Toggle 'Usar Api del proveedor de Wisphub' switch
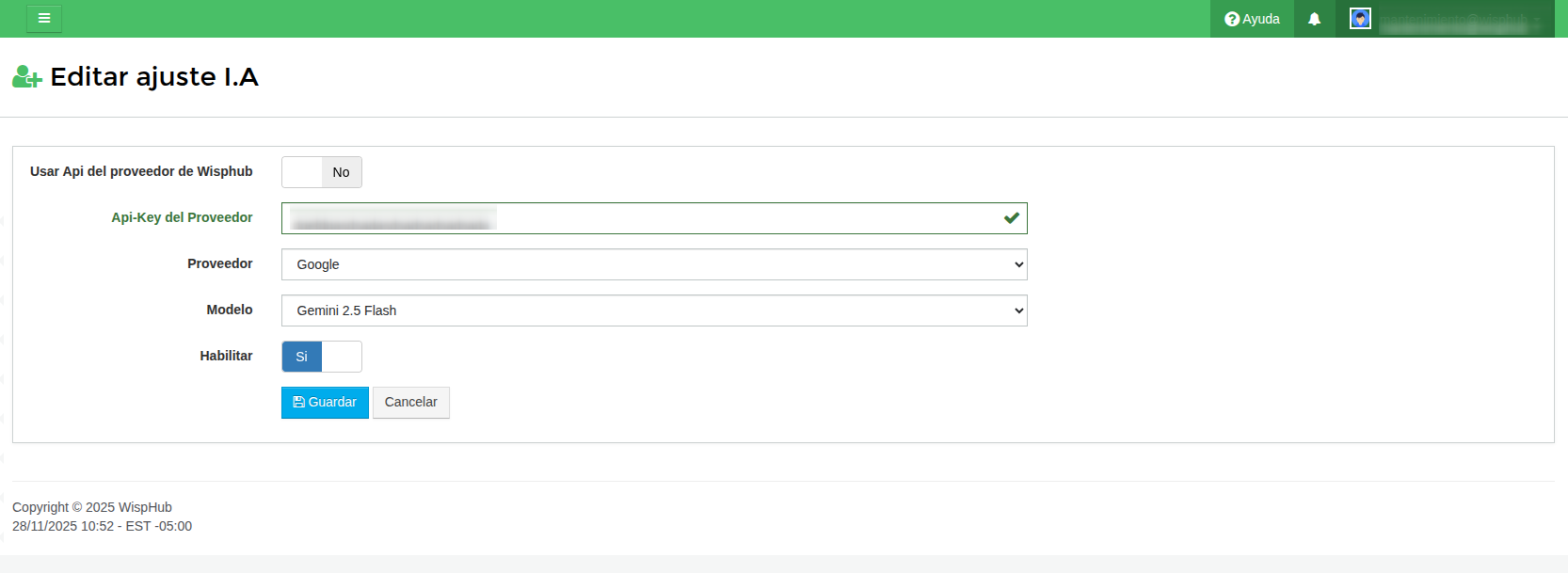Image resolution: width=1568 pixels, height=573 pixels. (322, 172)
